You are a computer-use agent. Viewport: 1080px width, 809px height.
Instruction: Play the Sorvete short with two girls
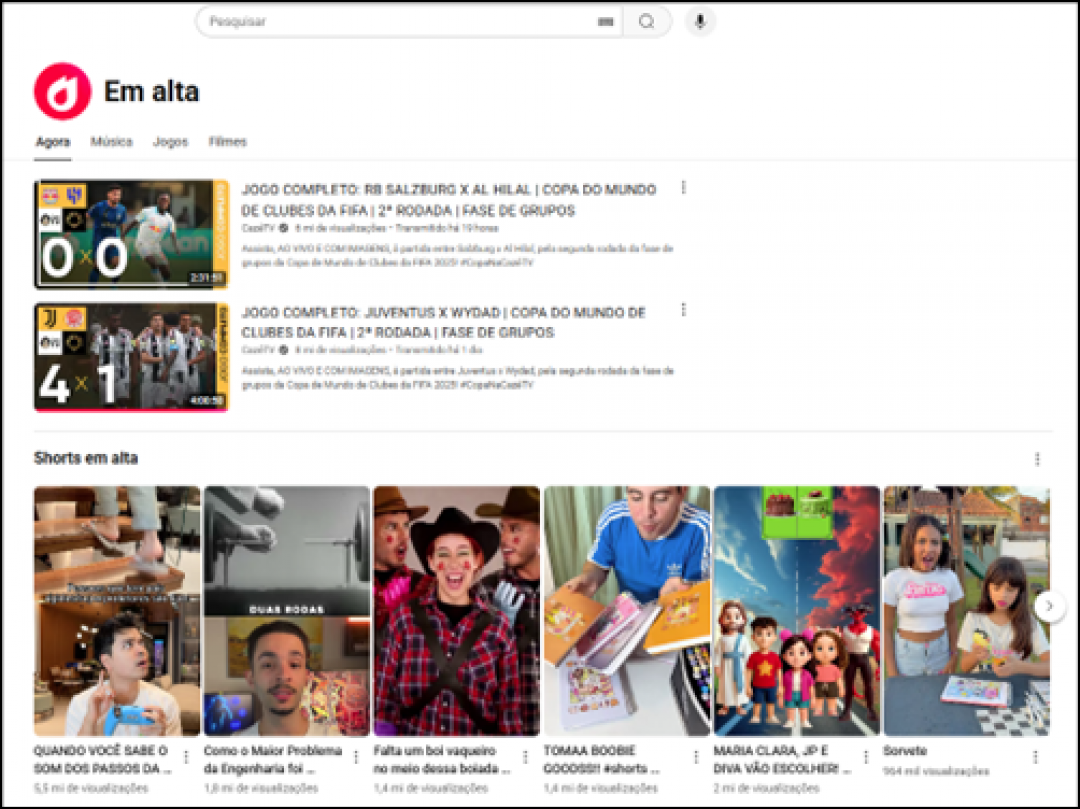[966, 611]
